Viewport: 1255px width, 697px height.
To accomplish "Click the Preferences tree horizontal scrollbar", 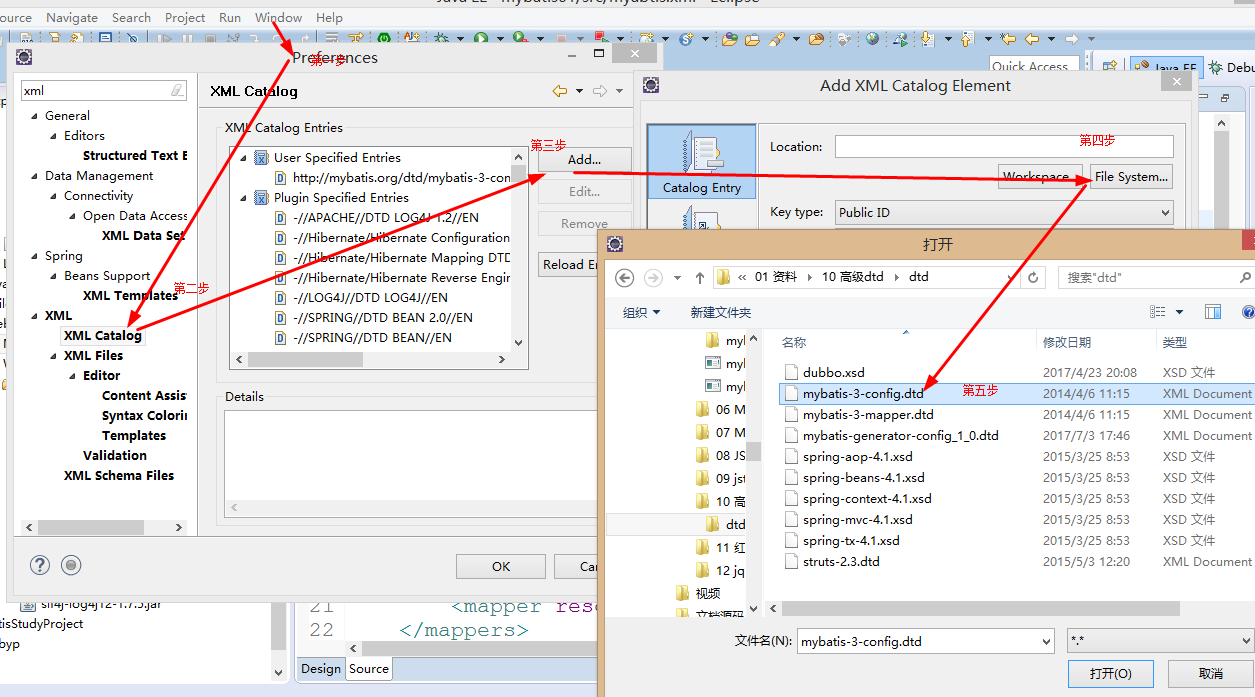I will tap(104, 526).
